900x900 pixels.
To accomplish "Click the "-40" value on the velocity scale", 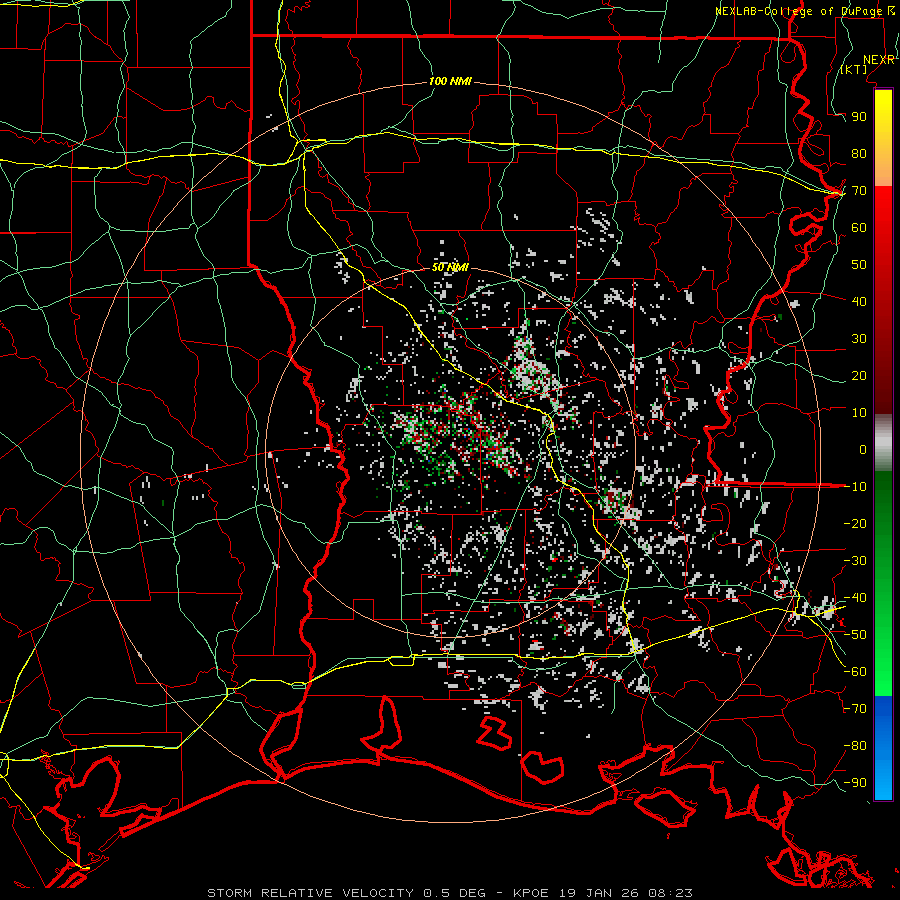I will click(855, 598).
